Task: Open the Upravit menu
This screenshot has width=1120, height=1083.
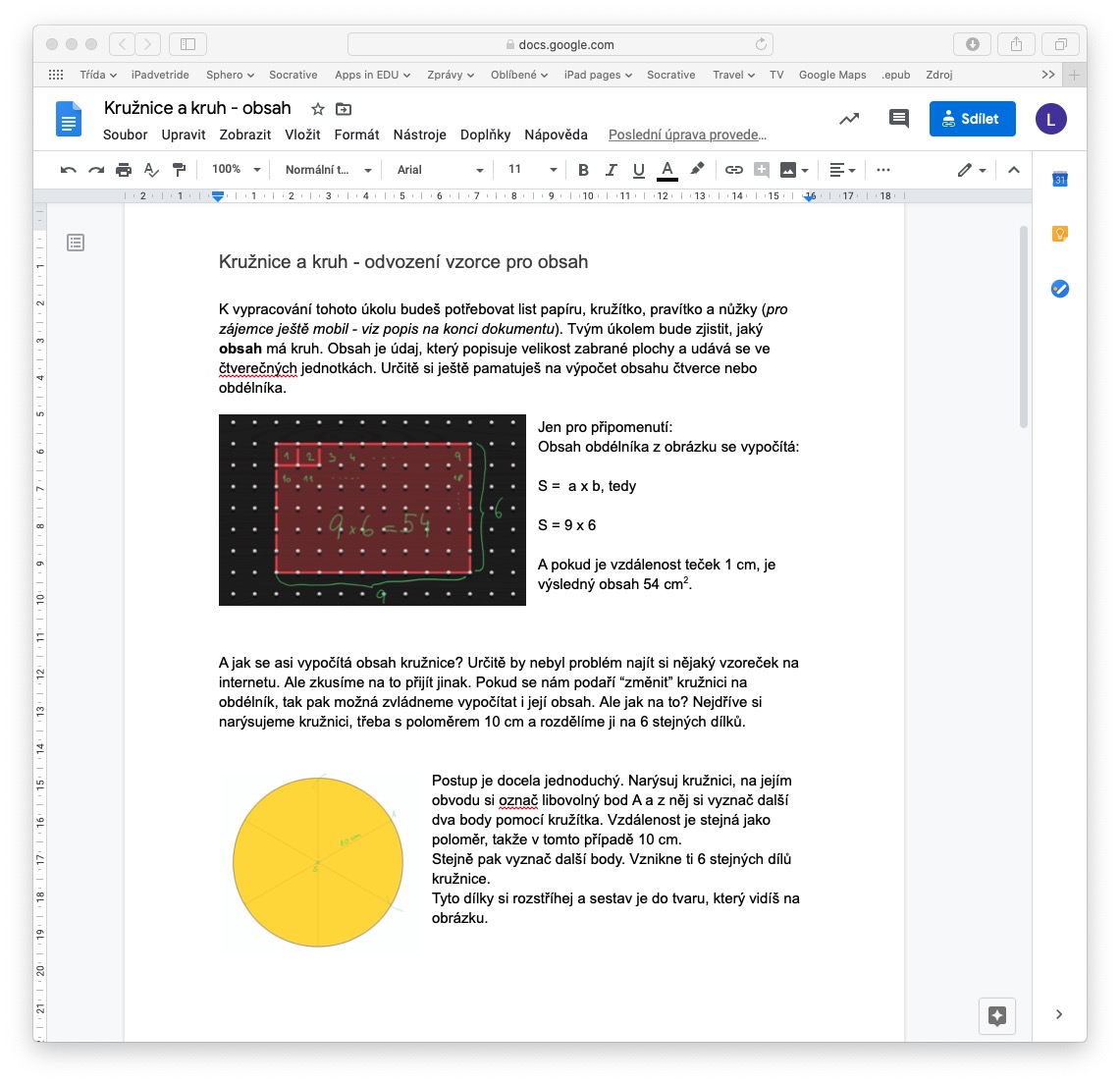Action: pyautogui.click(x=183, y=135)
